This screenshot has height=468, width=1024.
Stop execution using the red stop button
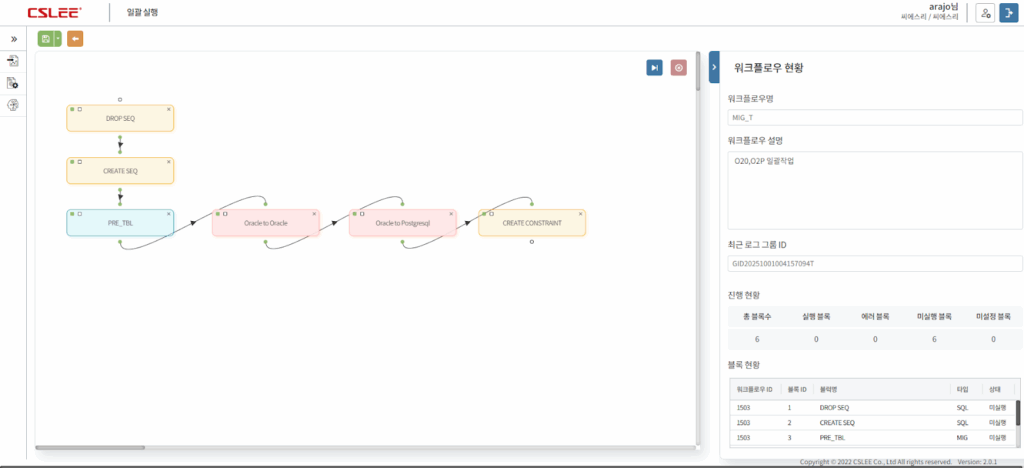click(x=679, y=67)
